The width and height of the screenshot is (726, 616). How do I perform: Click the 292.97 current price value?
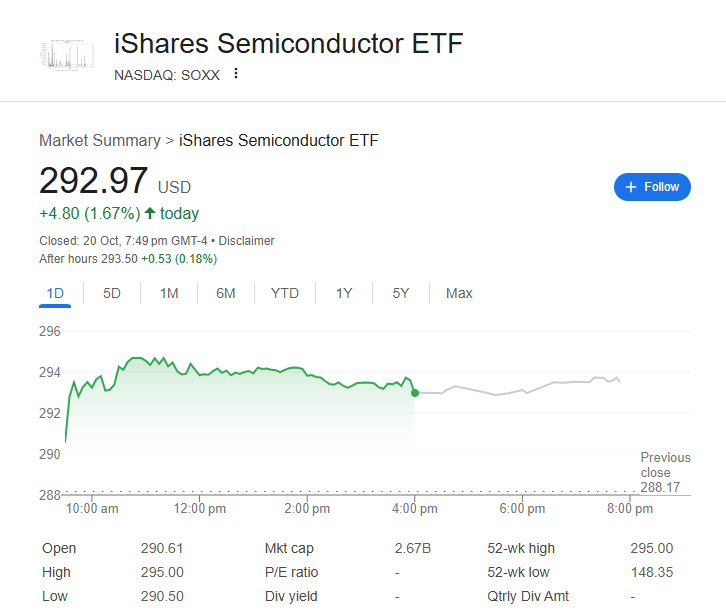(93, 181)
